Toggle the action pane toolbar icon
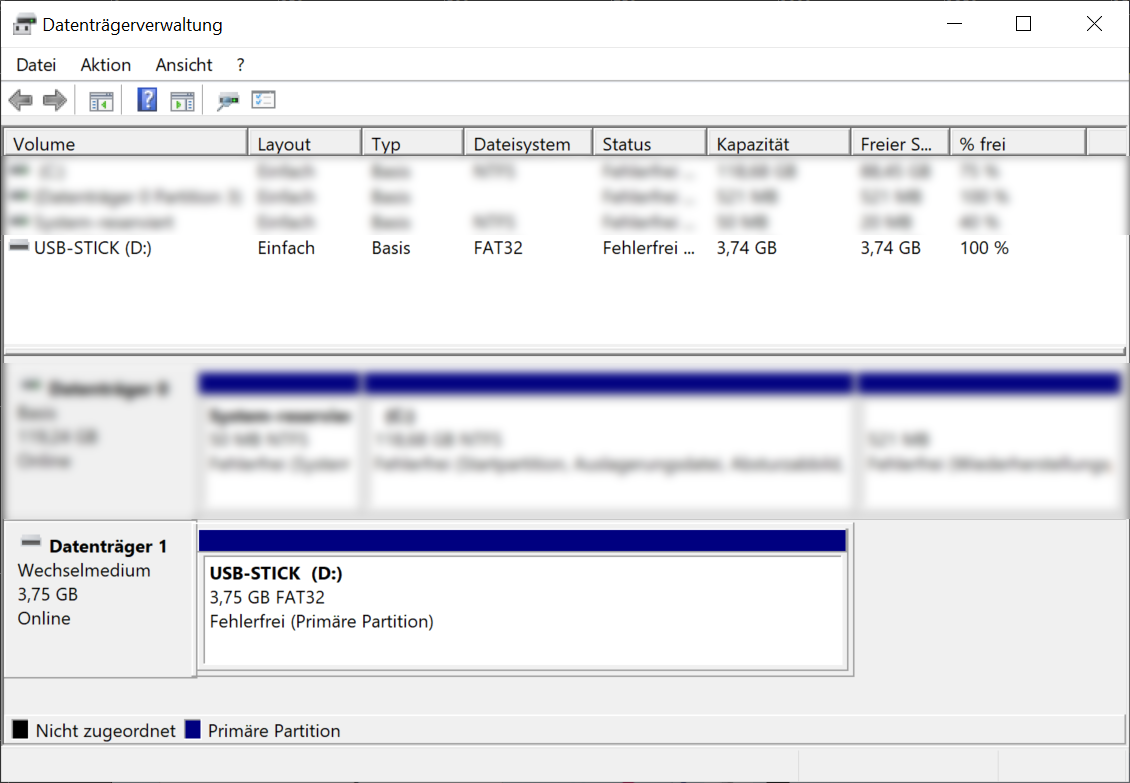 click(181, 99)
